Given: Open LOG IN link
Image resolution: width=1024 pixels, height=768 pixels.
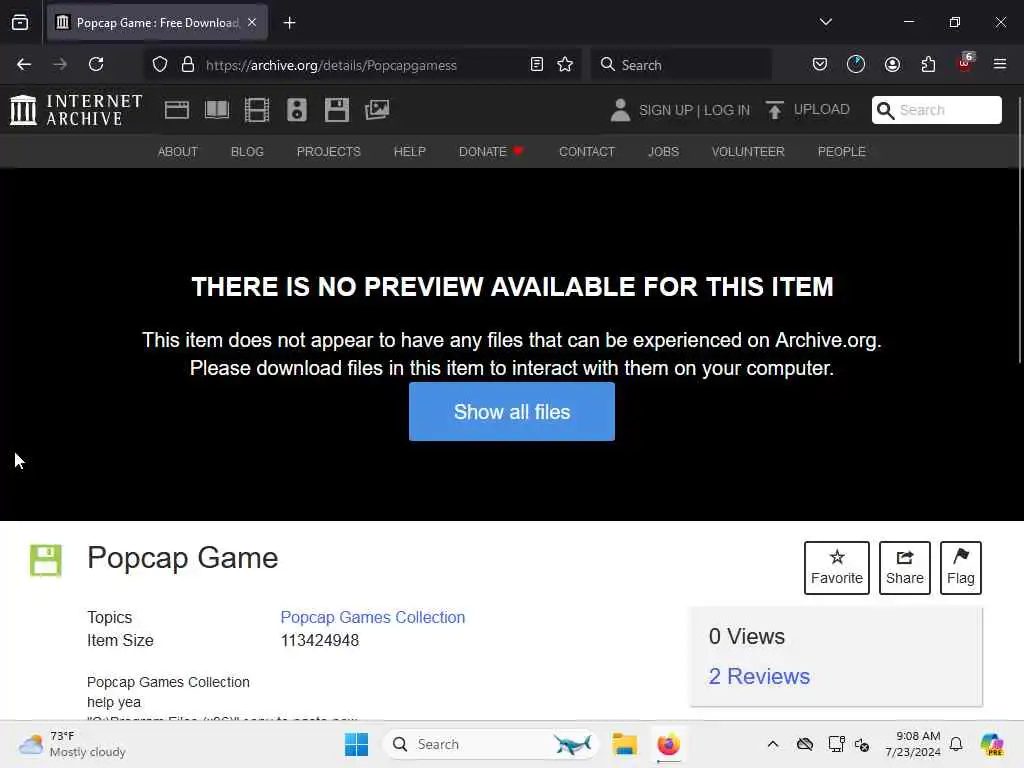Looking at the screenshot, I should click(727, 110).
